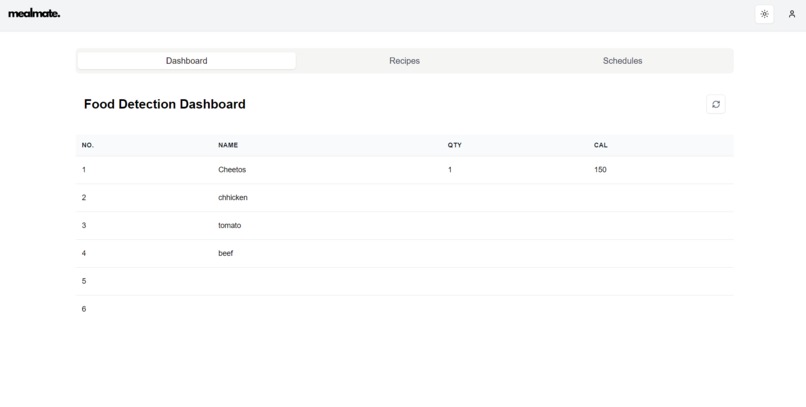
Task: Select the chhicken name cell
Action: (x=232, y=197)
